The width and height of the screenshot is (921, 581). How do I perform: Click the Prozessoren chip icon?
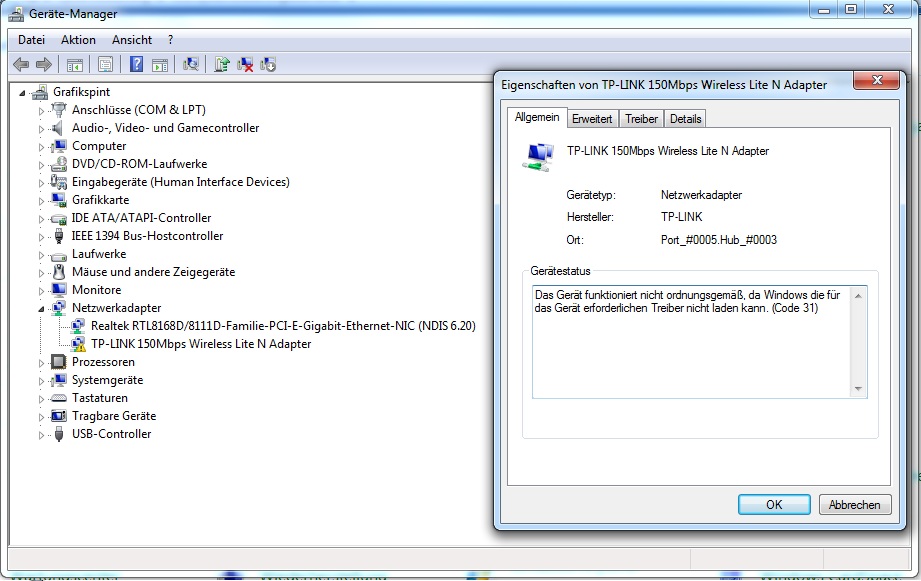[x=59, y=362]
